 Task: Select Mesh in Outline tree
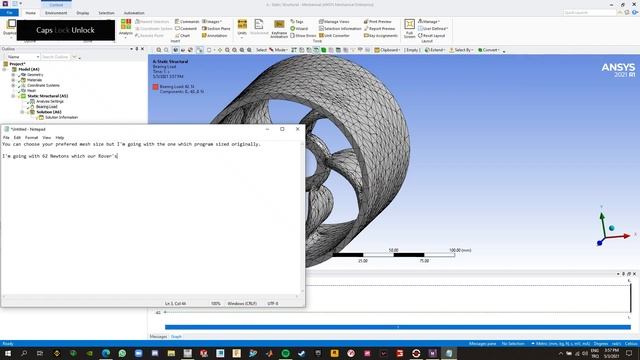point(31,91)
